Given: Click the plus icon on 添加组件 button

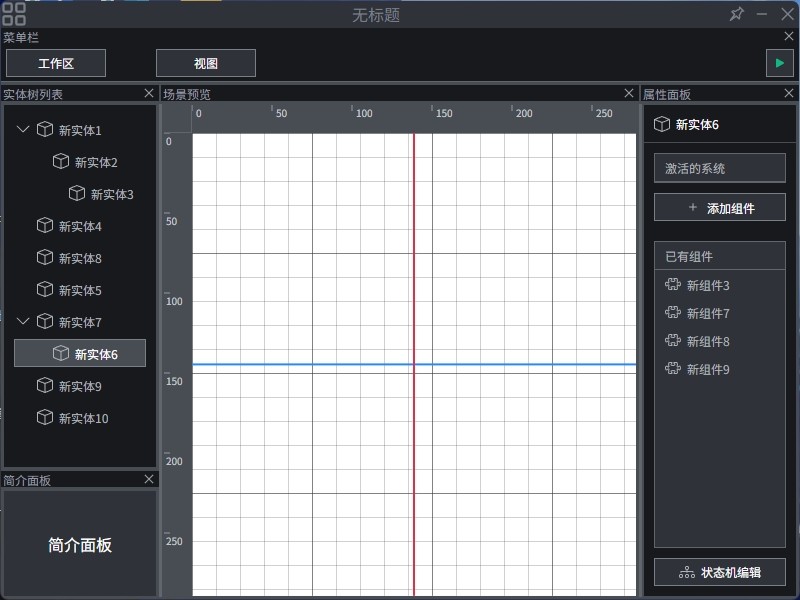Looking at the screenshot, I should 692,207.
